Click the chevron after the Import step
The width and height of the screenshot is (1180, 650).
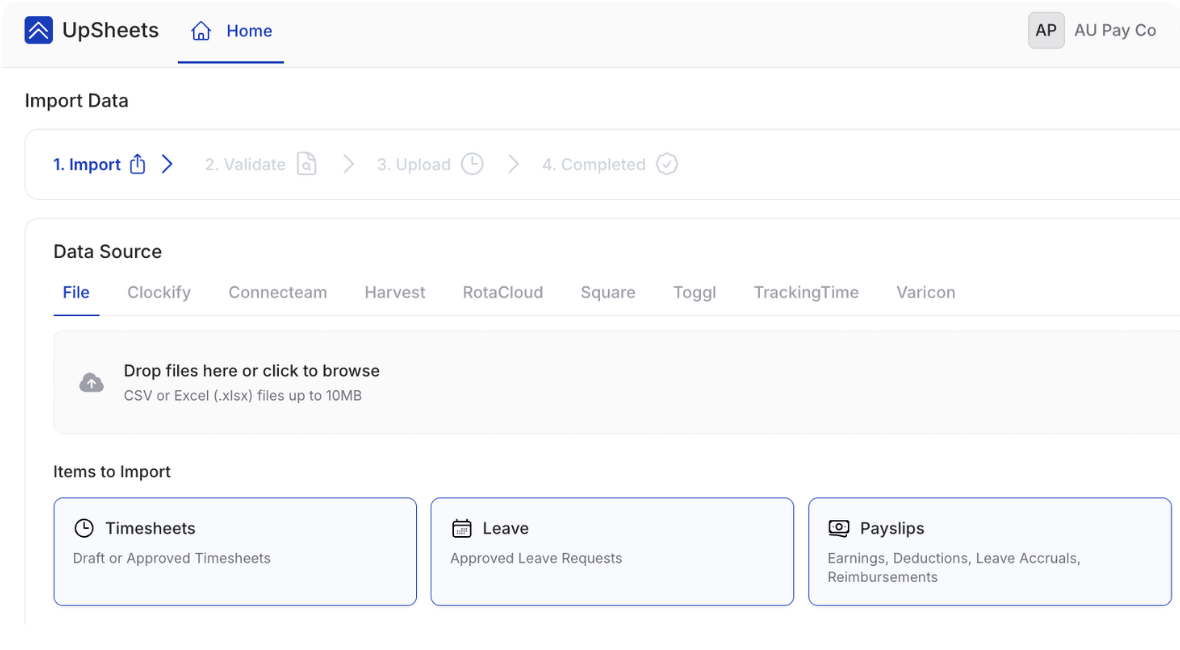(x=167, y=164)
